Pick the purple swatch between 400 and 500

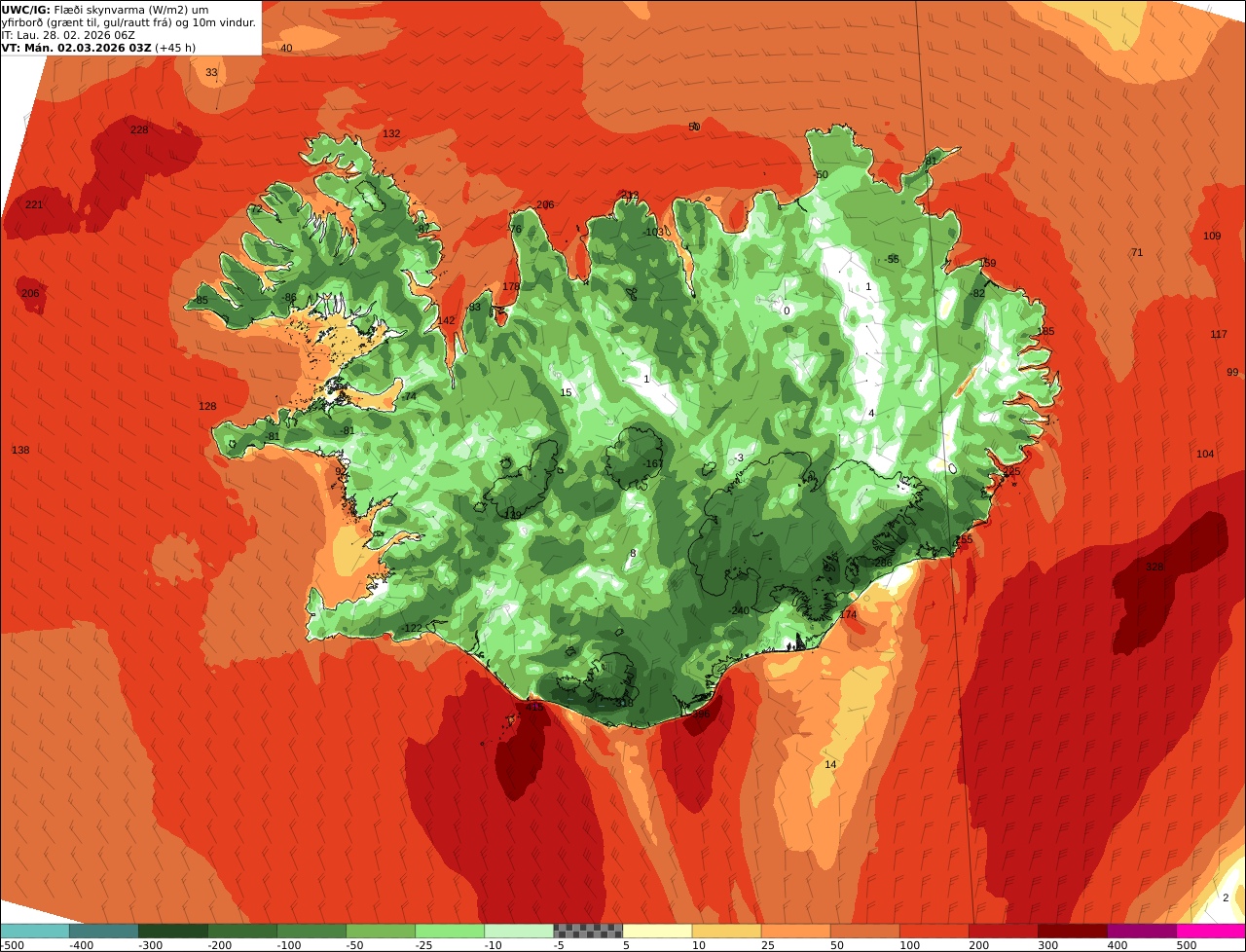point(1142,931)
